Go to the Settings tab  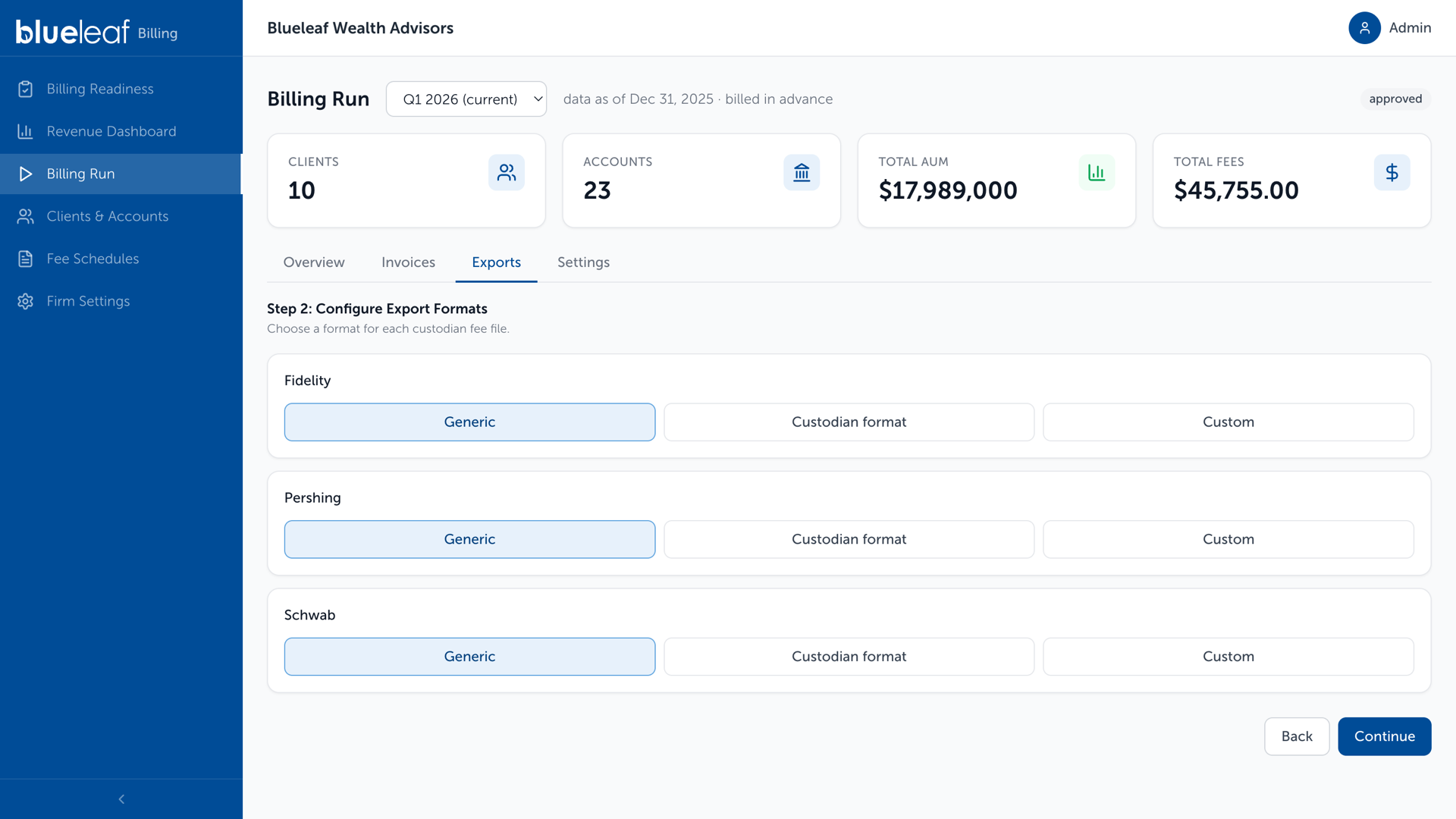[583, 262]
